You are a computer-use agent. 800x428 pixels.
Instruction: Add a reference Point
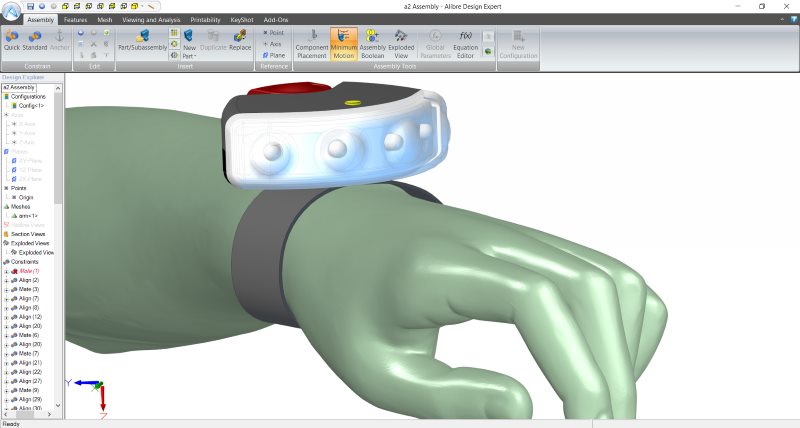(x=272, y=32)
